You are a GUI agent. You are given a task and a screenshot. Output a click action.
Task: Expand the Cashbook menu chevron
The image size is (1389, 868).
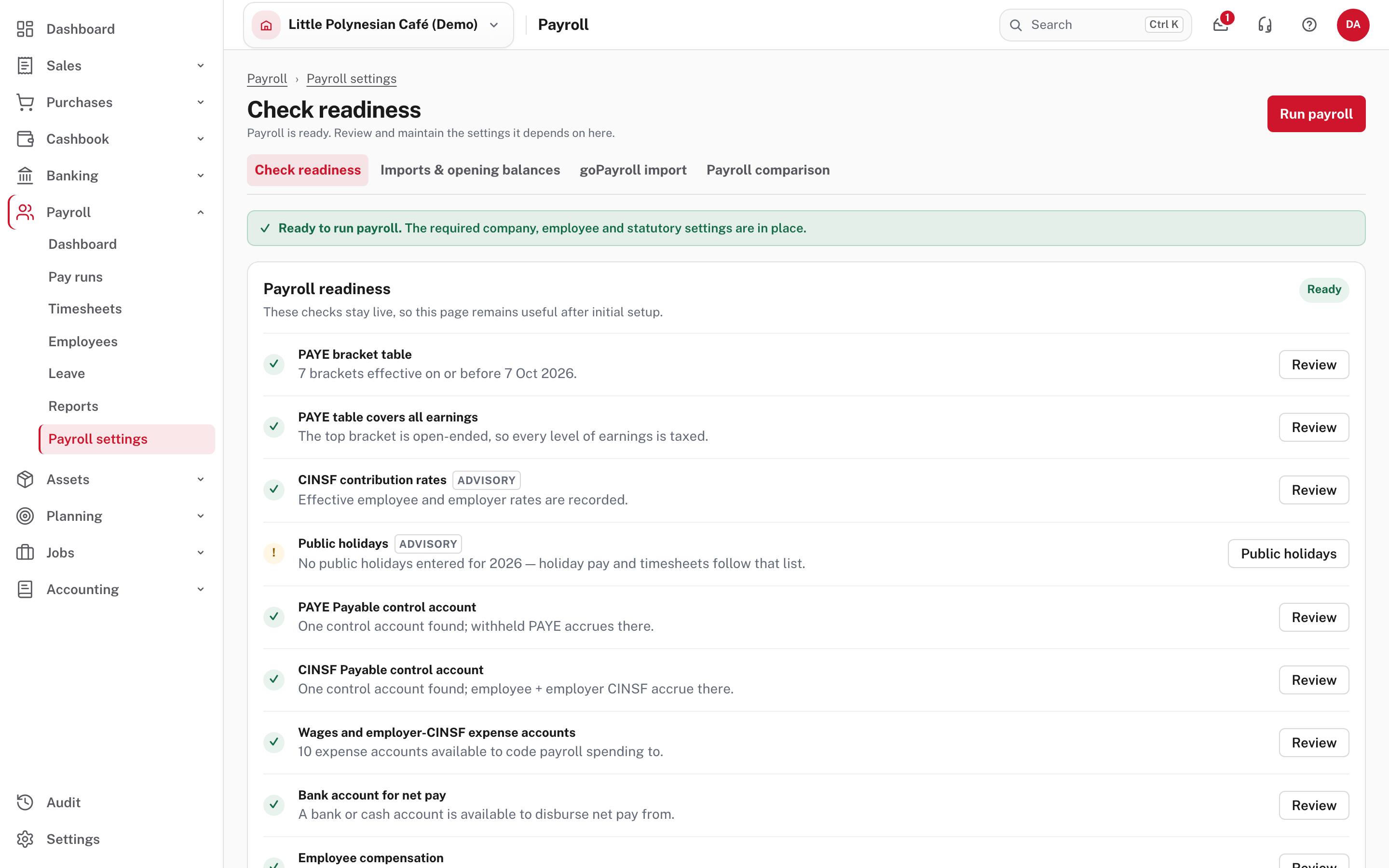coord(201,139)
